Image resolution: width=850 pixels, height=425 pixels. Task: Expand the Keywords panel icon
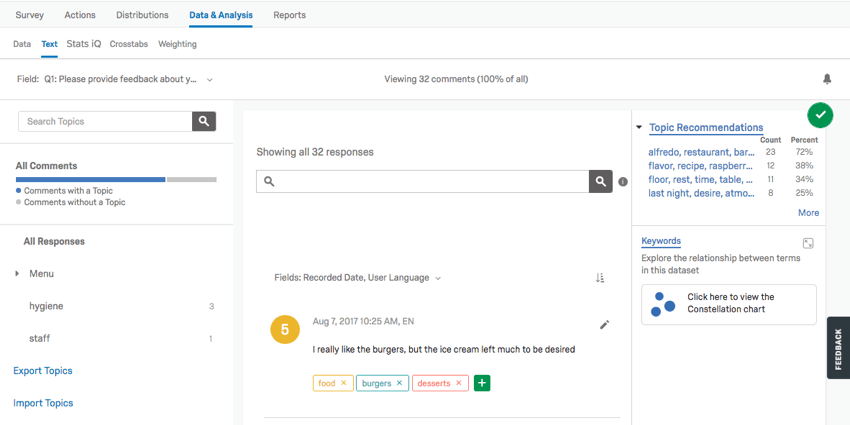tap(808, 243)
